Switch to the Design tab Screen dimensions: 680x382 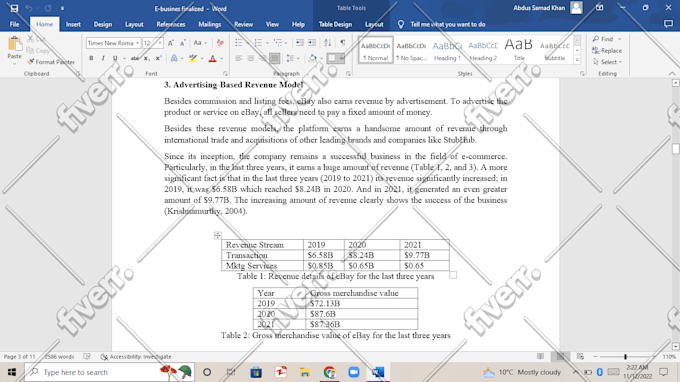103,24
